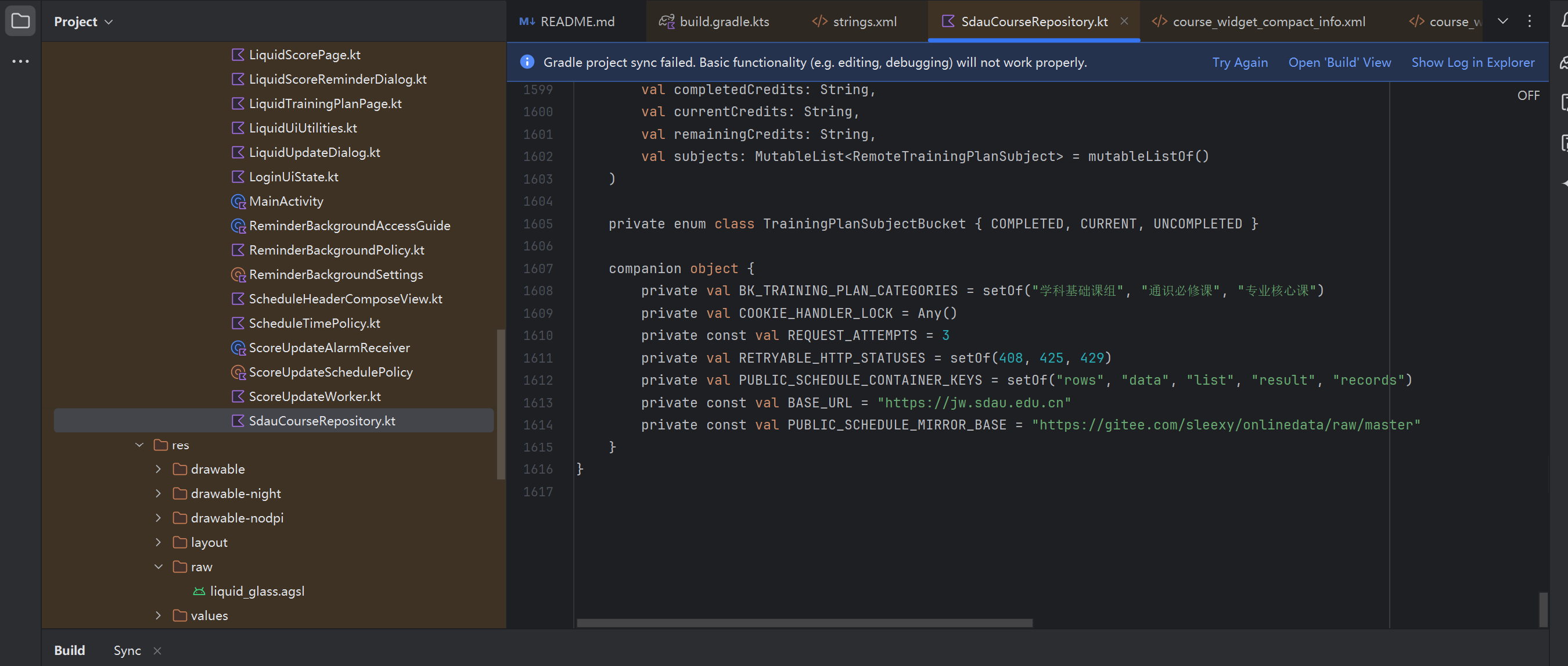1568x666 pixels.
Task: Click the folder icon of drawable-nodpi
Action: click(179, 518)
